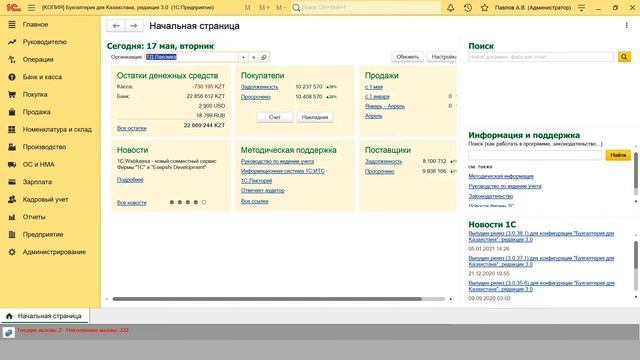Click the M- calculator memory button

pyautogui.click(x=281, y=7)
